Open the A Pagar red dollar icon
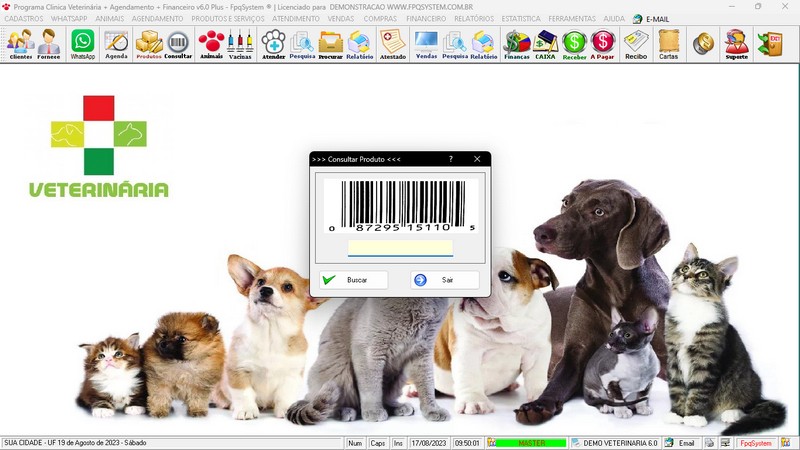 click(x=603, y=43)
